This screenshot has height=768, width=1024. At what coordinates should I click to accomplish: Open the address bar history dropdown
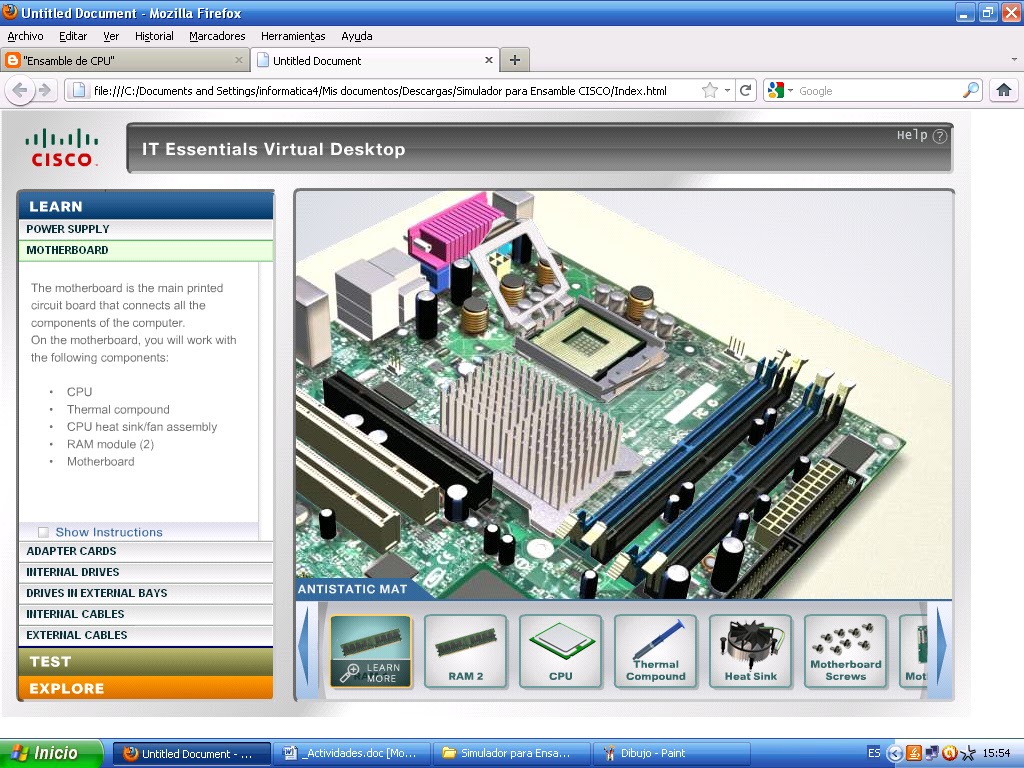729,88
